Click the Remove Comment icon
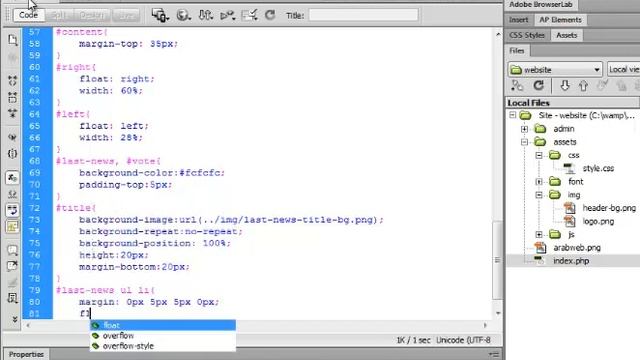The image size is (640, 360). (12, 266)
